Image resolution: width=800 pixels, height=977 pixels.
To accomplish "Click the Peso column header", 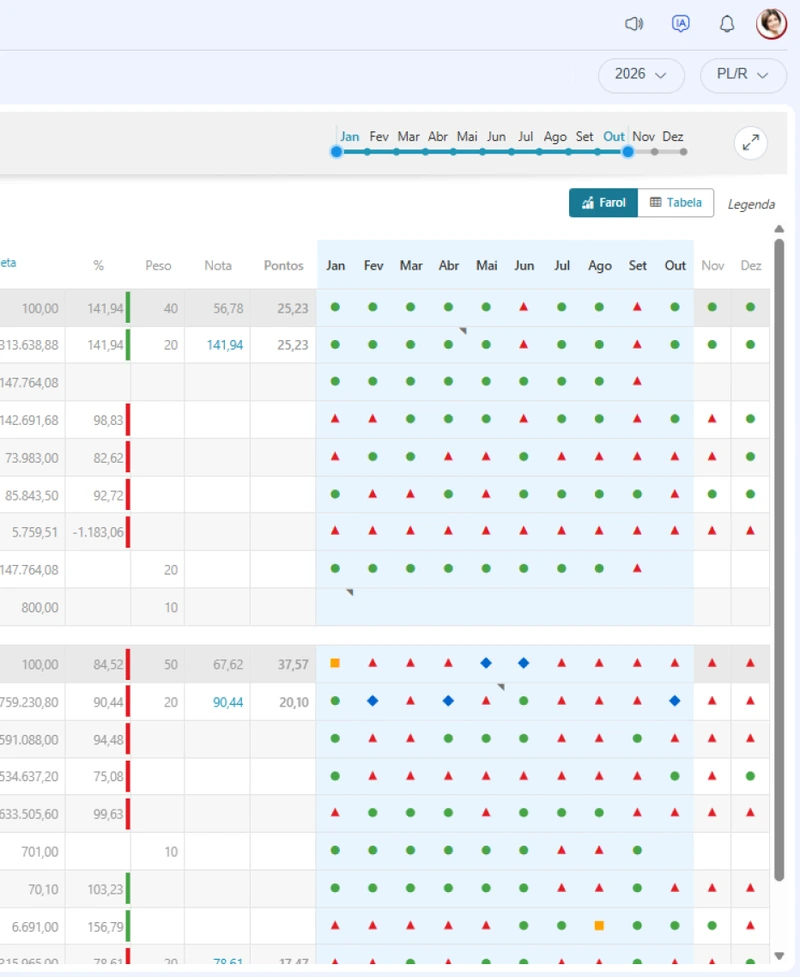I will [158, 265].
